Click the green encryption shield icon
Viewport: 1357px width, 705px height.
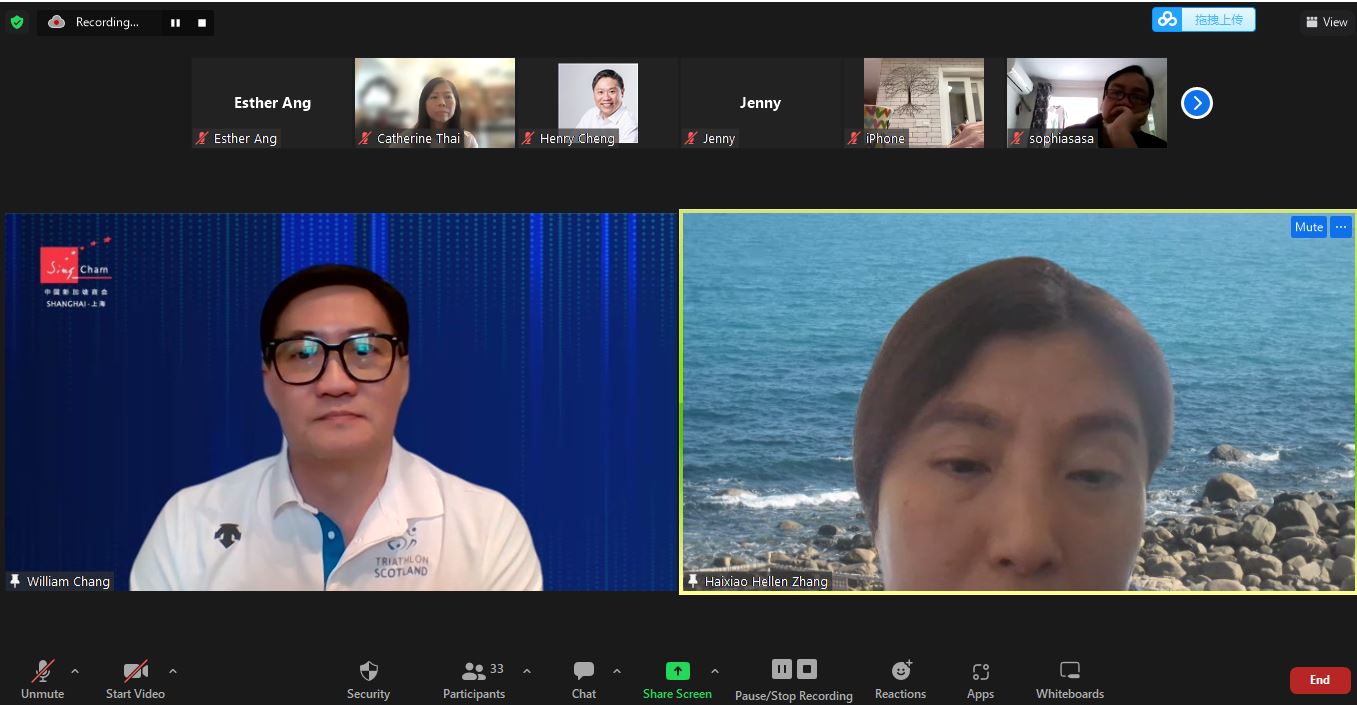pos(17,22)
